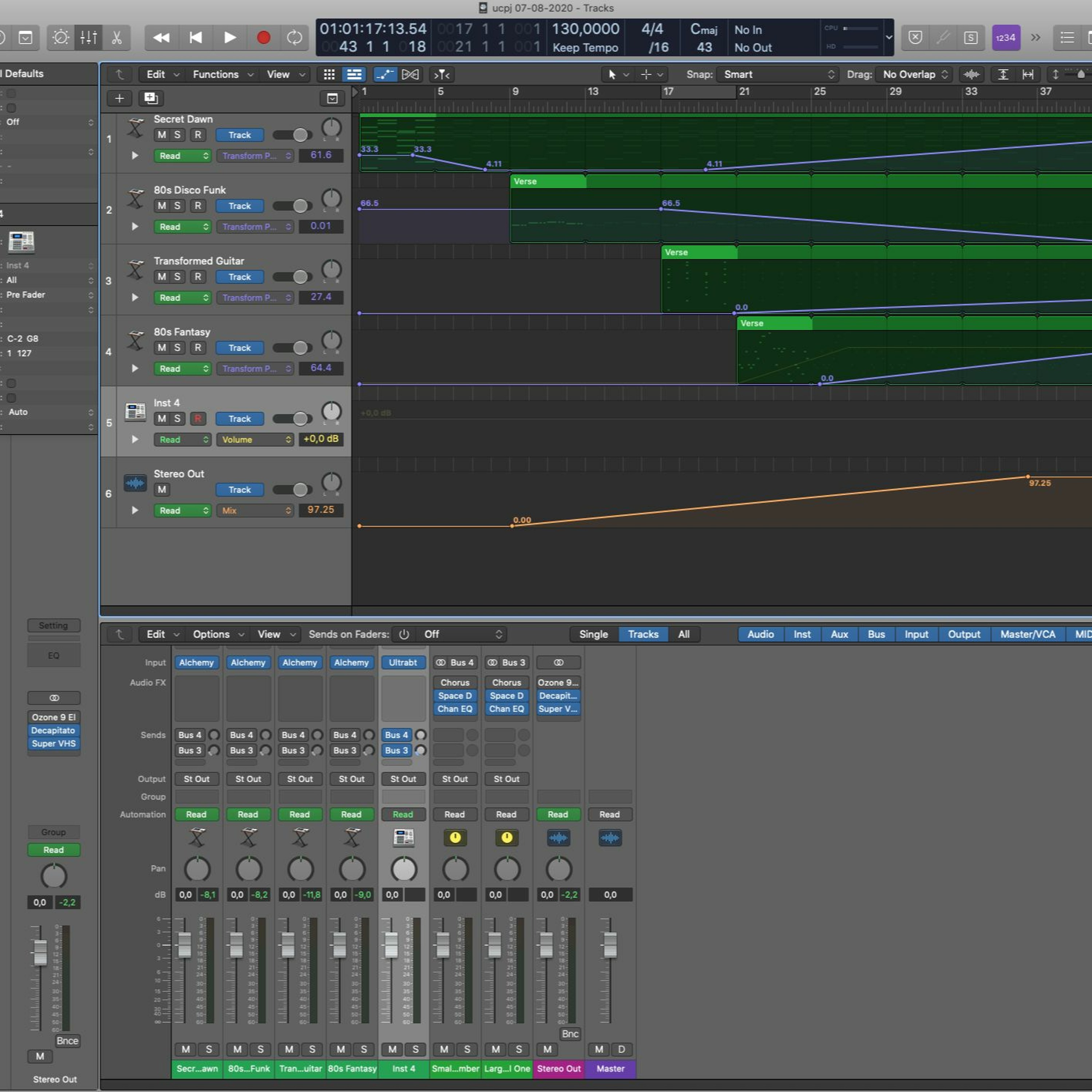Click the scissors editors icon

pos(116,37)
